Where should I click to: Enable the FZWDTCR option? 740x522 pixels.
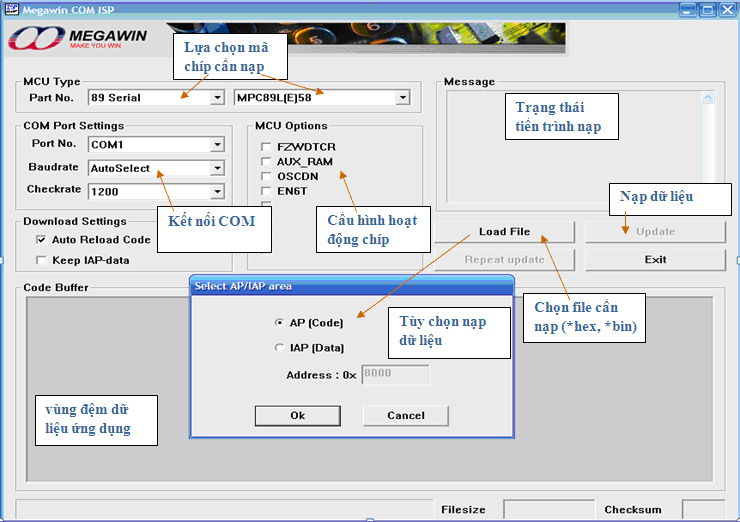pos(266,147)
